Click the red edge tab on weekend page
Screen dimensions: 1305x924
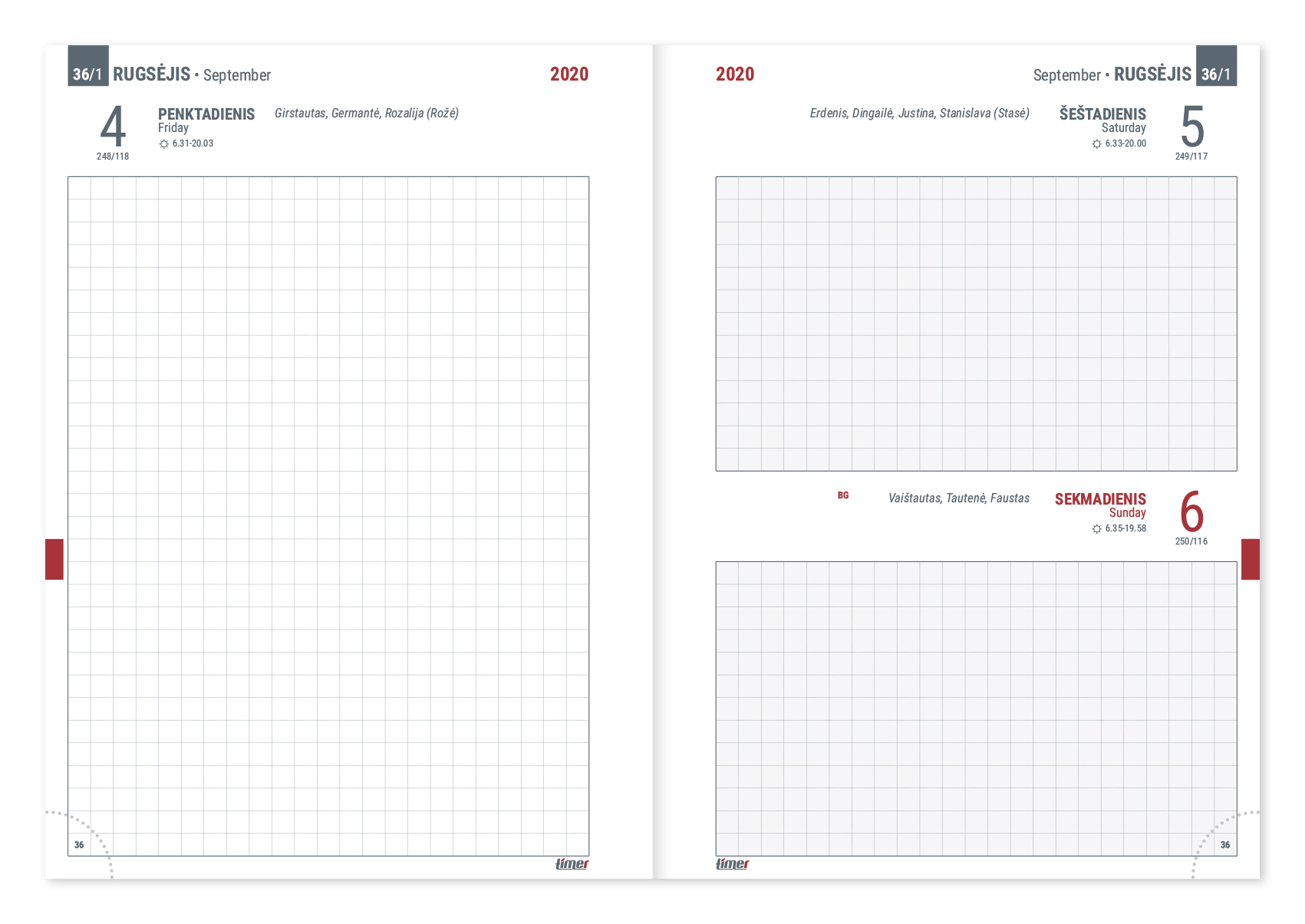tap(1251, 559)
